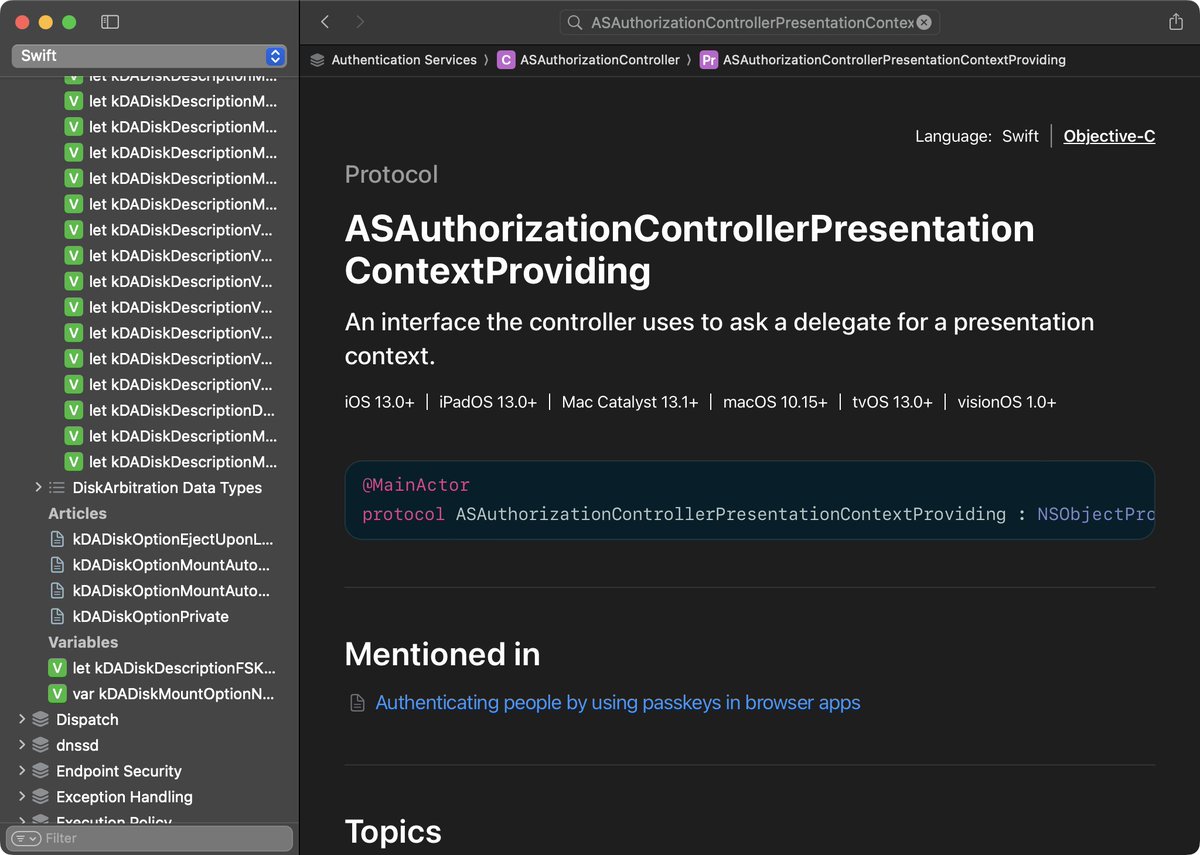The height and width of the screenshot is (855, 1200).
Task: Go forward to next documentation page
Action: coord(360,22)
